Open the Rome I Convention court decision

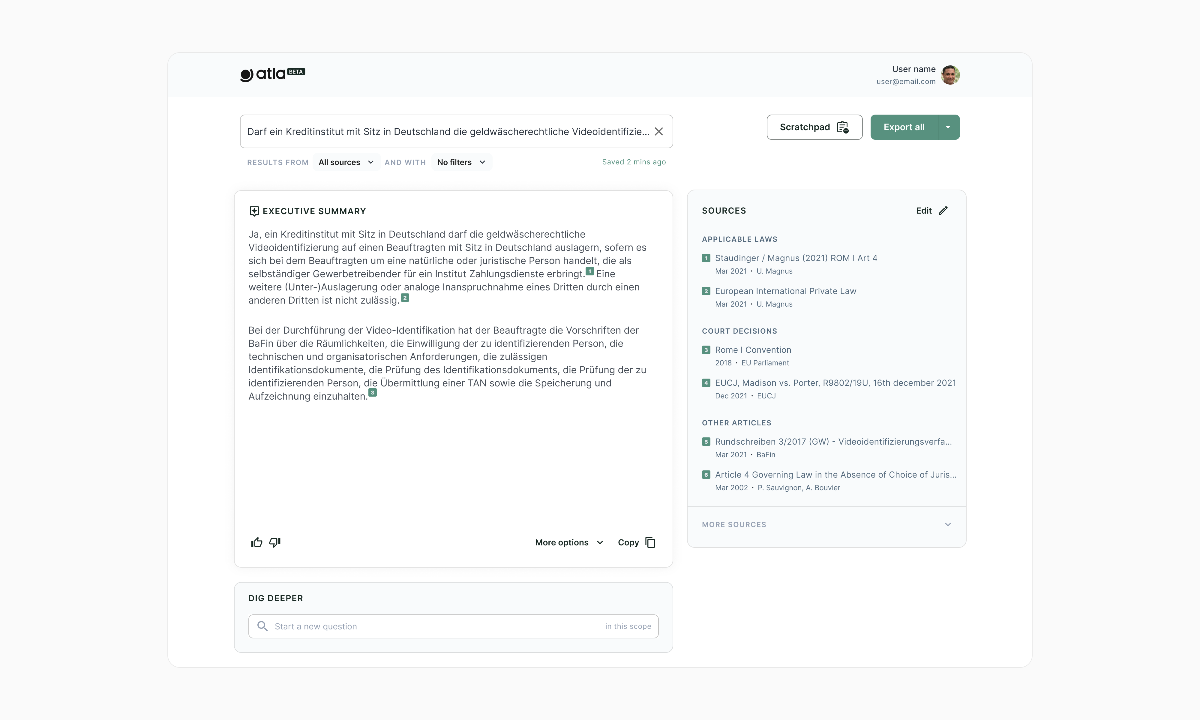coord(753,350)
